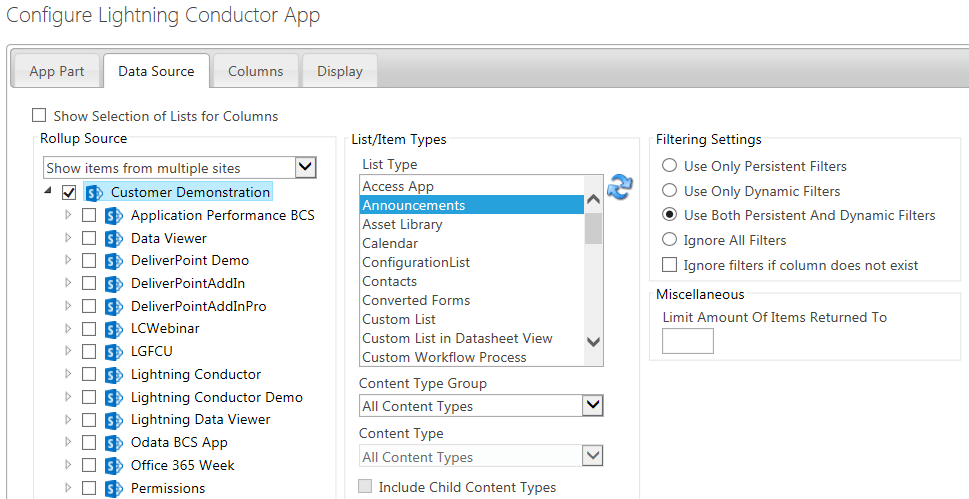Image resolution: width=969 pixels, height=499 pixels.
Task: Click the Limit Amount Of Items input field
Action: 688,341
